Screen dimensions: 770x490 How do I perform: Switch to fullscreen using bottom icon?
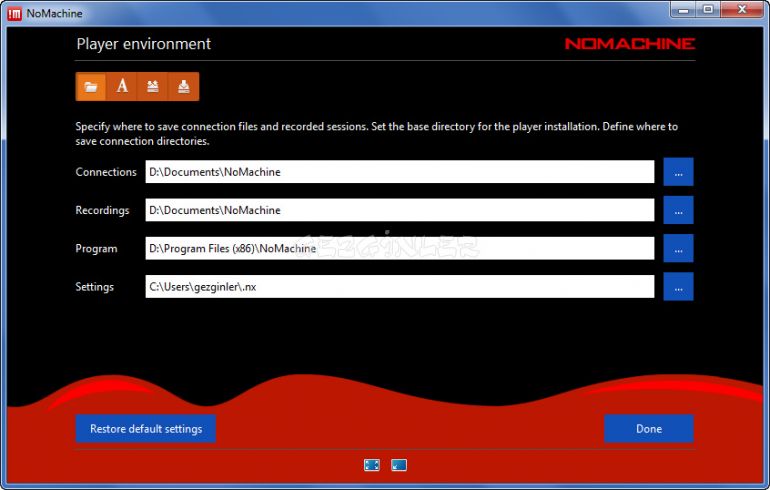tap(372, 465)
